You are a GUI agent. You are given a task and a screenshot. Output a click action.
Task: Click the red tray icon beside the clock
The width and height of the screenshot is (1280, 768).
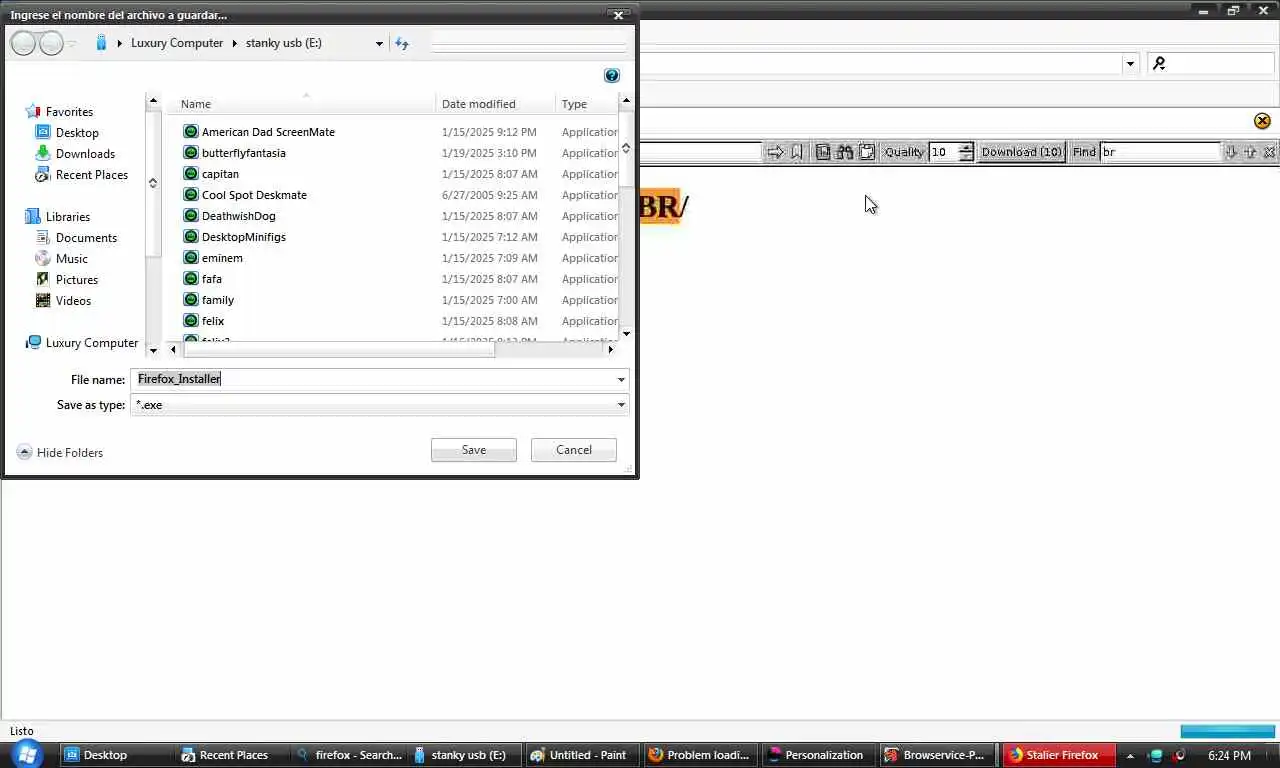coord(1180,755)
